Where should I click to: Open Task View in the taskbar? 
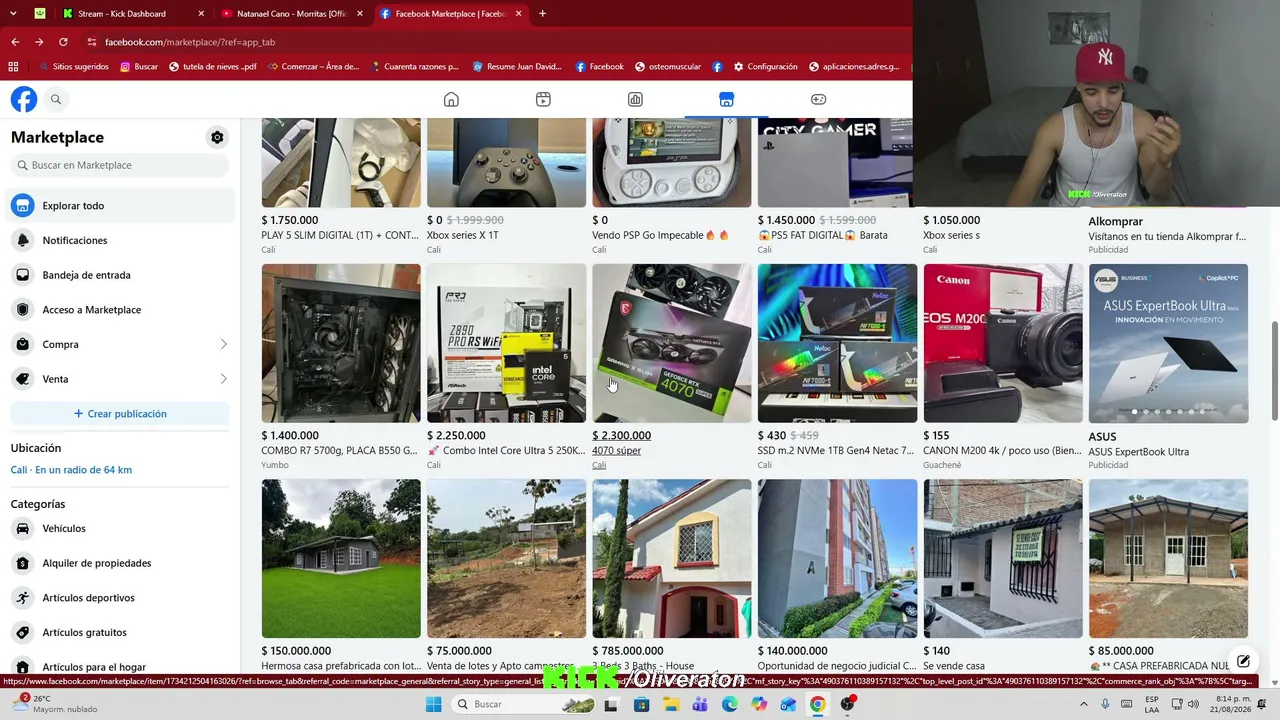coord(611,704)
